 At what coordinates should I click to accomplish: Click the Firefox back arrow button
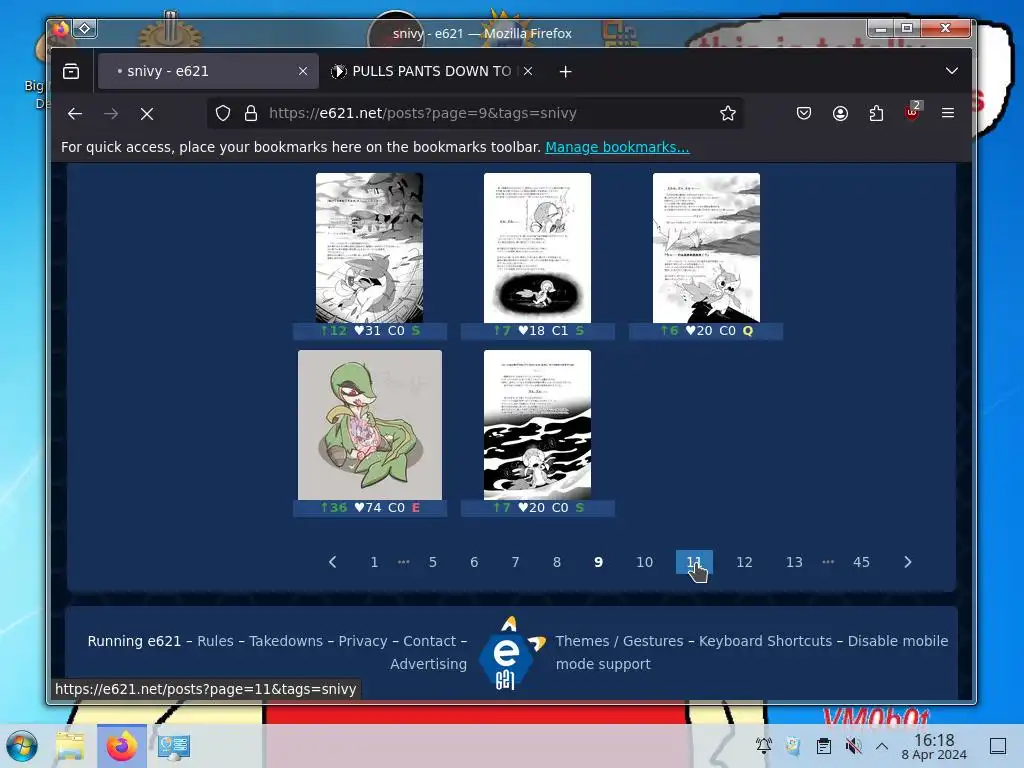(x=75, y=114)
